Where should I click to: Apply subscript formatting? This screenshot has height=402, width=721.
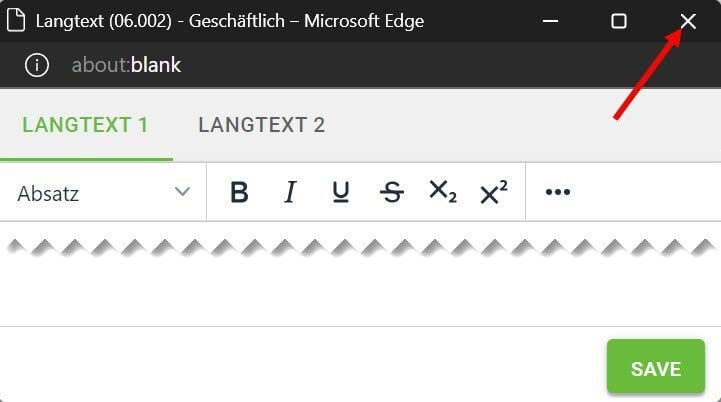click(442, 192)
